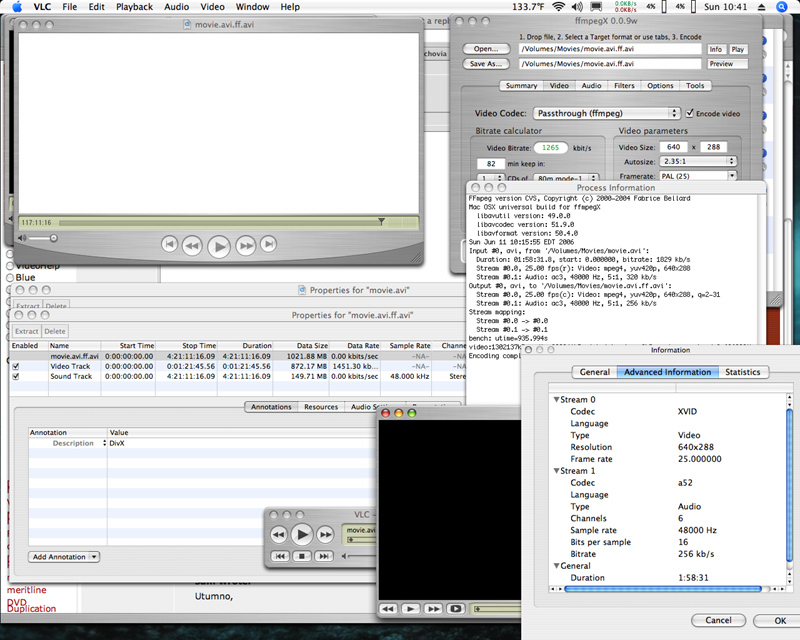Viewport: 800px width, 640px height.
Task: Click the Video Size height 288 field
Action: click(x=713, y=147)
